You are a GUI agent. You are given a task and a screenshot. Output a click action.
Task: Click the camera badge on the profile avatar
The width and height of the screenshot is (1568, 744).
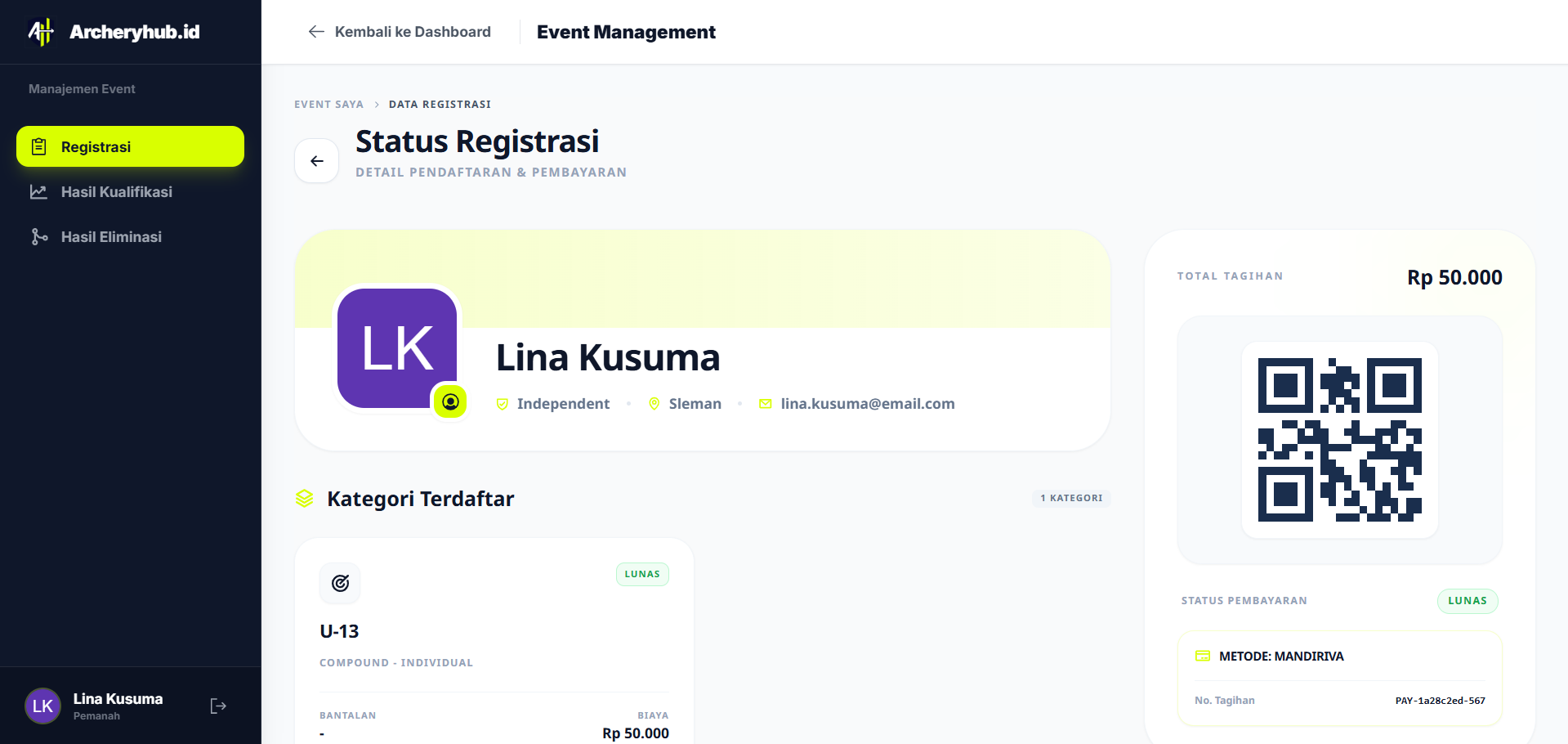[x=450, y=401]
